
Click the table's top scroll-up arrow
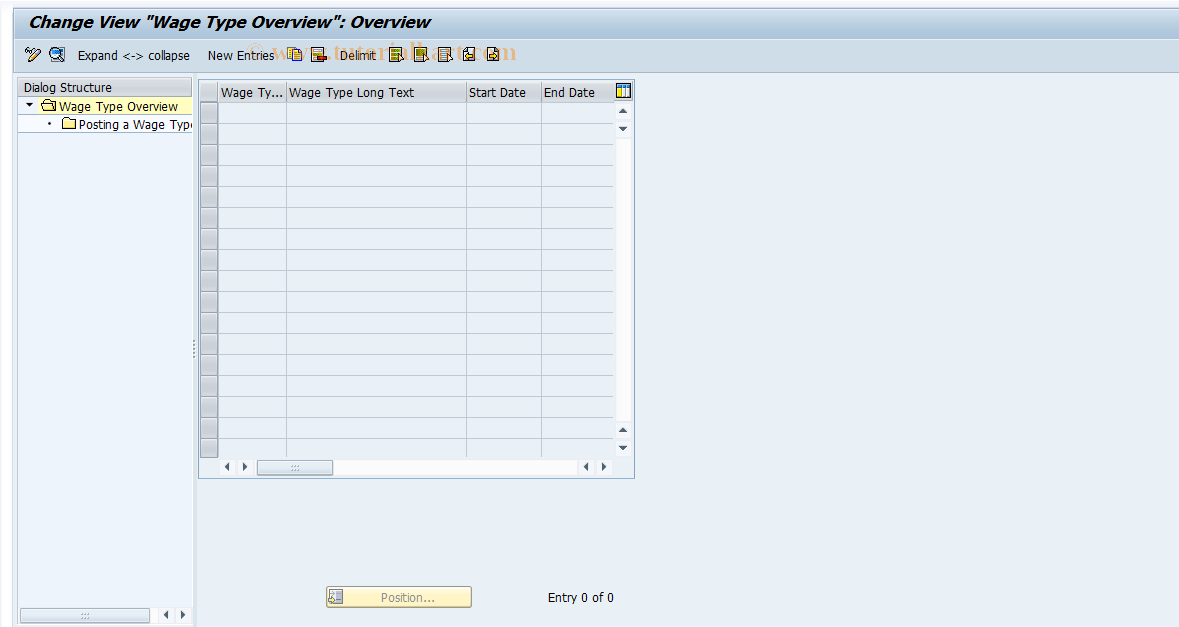(623, 111)
